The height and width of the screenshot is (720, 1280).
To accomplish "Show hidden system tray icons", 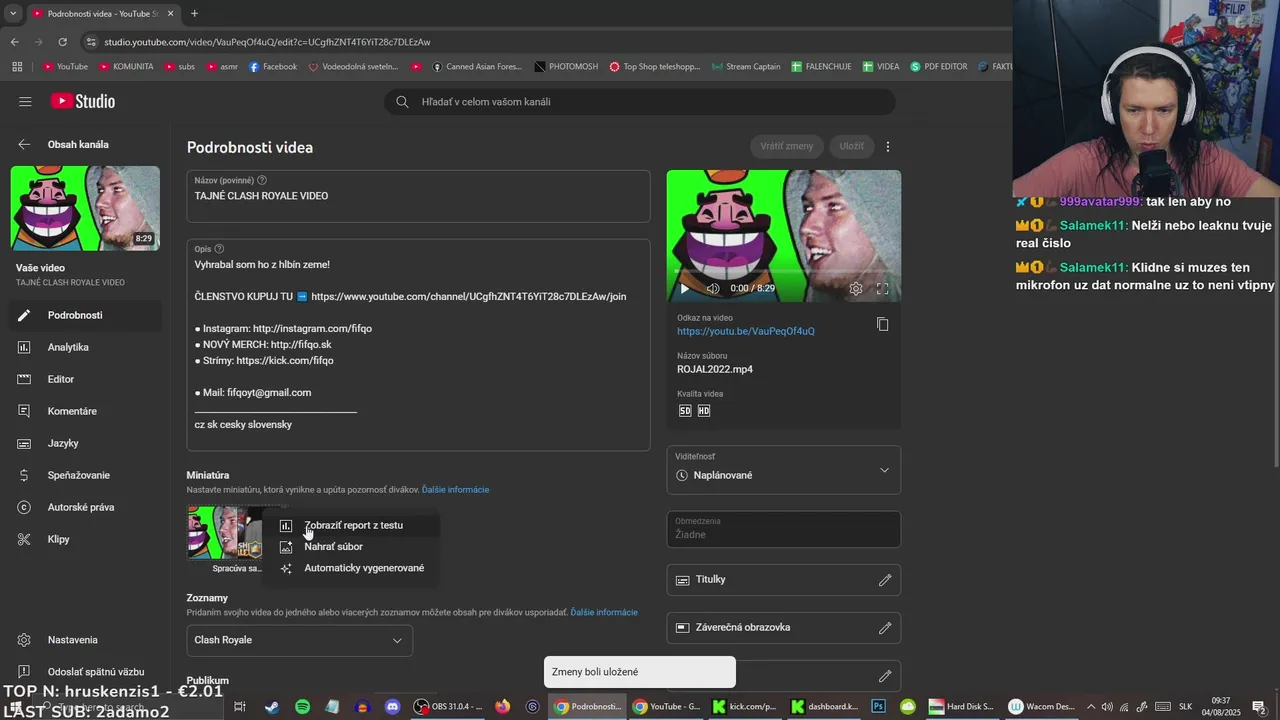I will pos(1091,707).
